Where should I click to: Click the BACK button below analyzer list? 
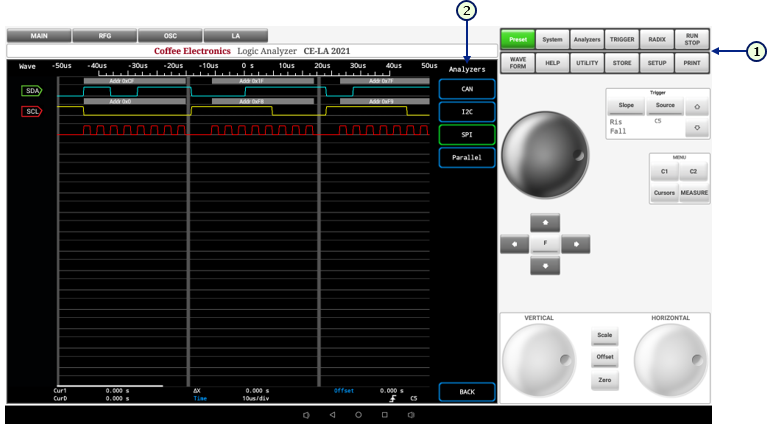point(466,391)
